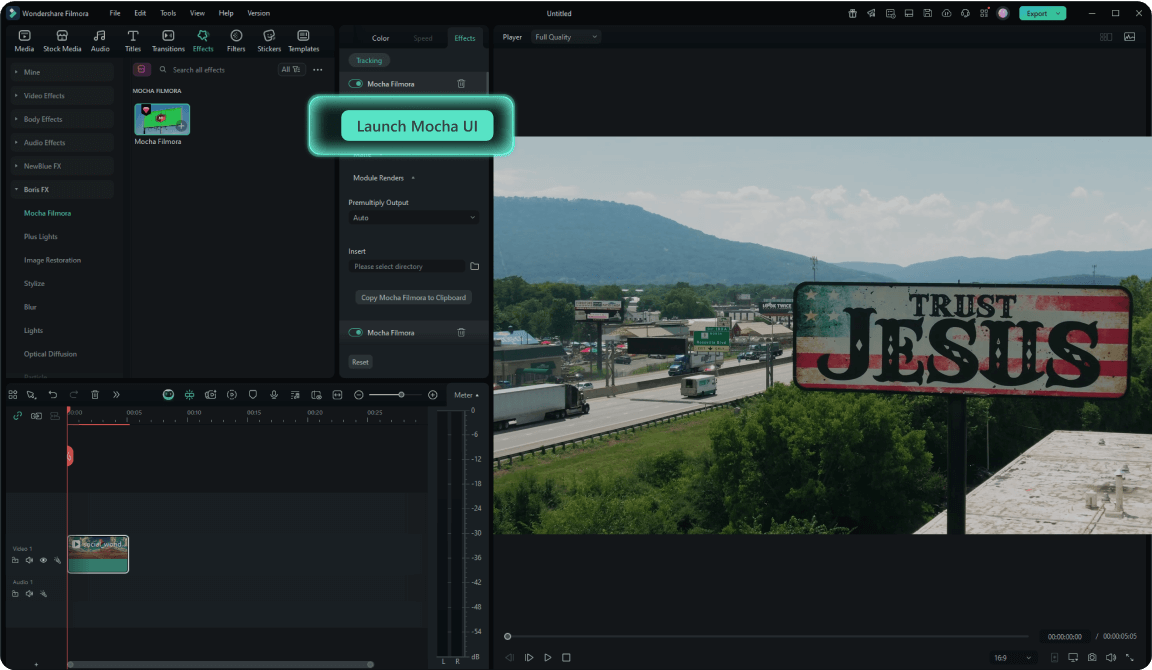Click the undo icon in the timeline toolbar

pos(53,395)
